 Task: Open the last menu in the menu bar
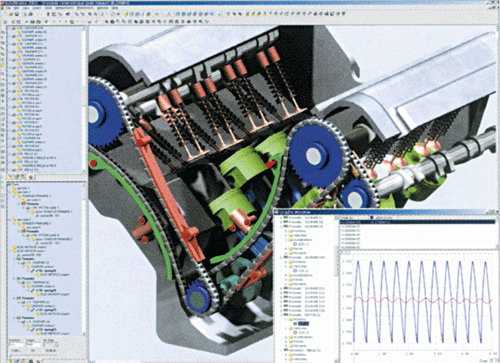click(x=114, y=8)
